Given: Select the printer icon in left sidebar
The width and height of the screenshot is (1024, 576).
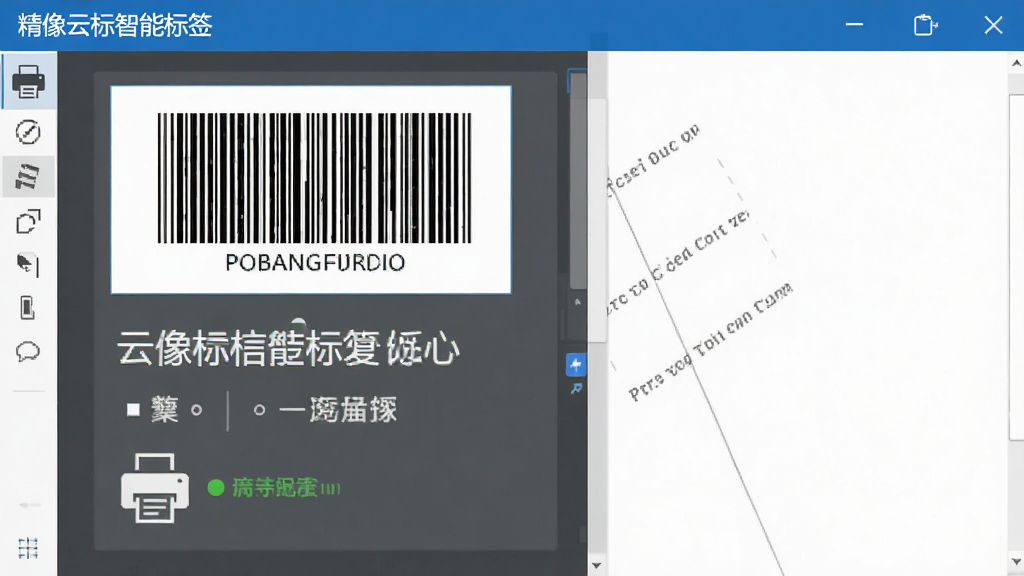Looking at the screenshot, I should [x=28, y=81].
